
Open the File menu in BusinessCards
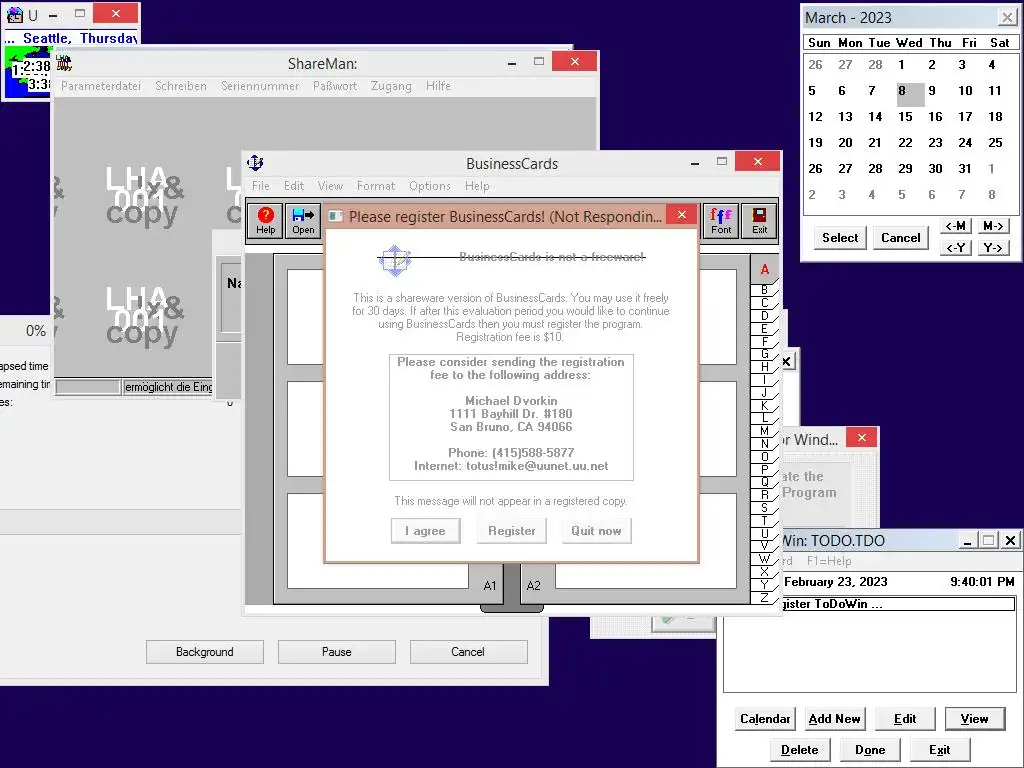pyautogui.click(x=261, y=185)
